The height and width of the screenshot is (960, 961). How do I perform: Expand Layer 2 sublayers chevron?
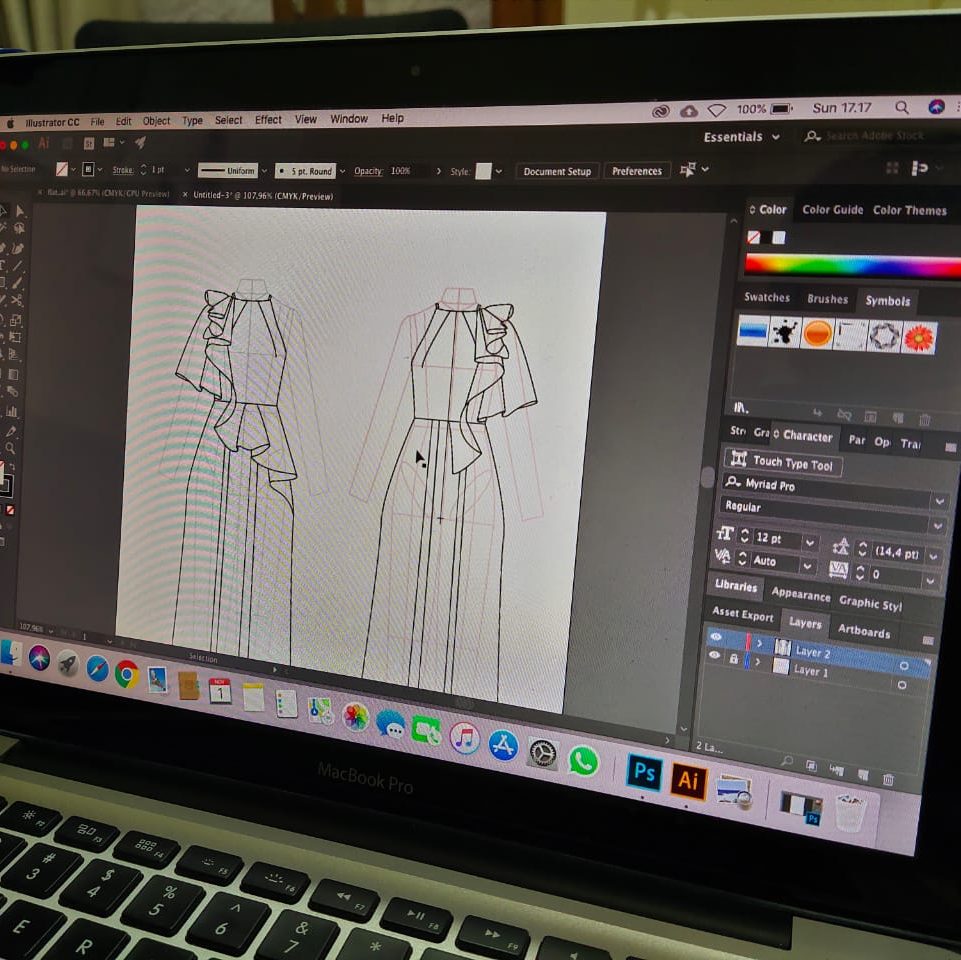coord(759,643)
